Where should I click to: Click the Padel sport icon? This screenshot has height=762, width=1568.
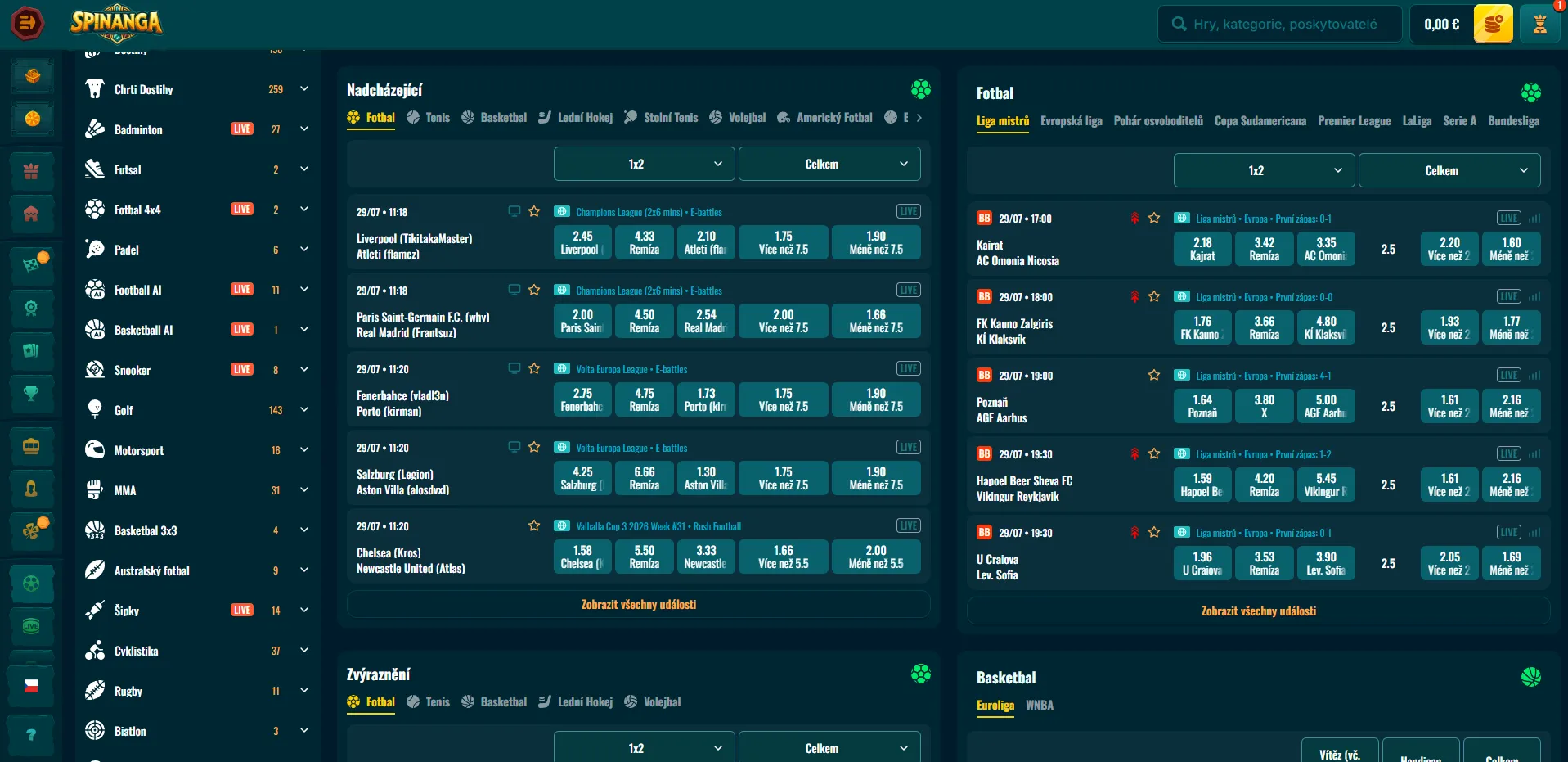coord(95,250)
